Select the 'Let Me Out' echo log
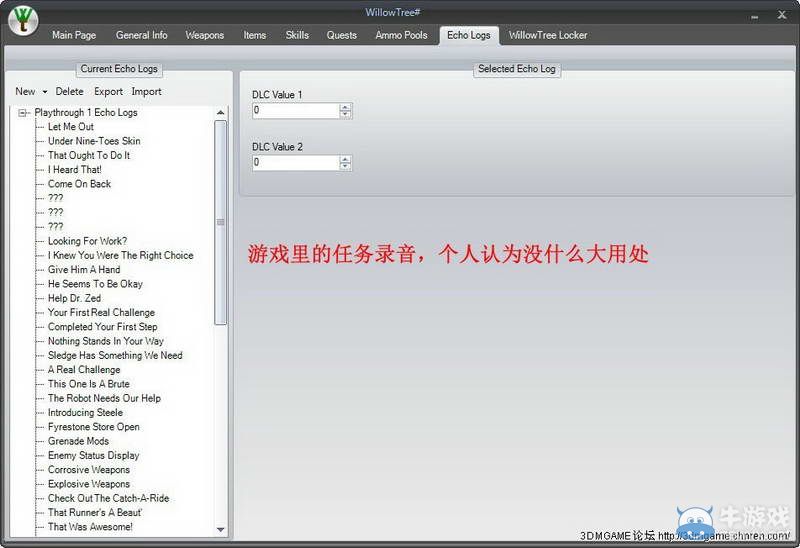Viewport: 800px width, 548px height. click(x=71, y=127)
